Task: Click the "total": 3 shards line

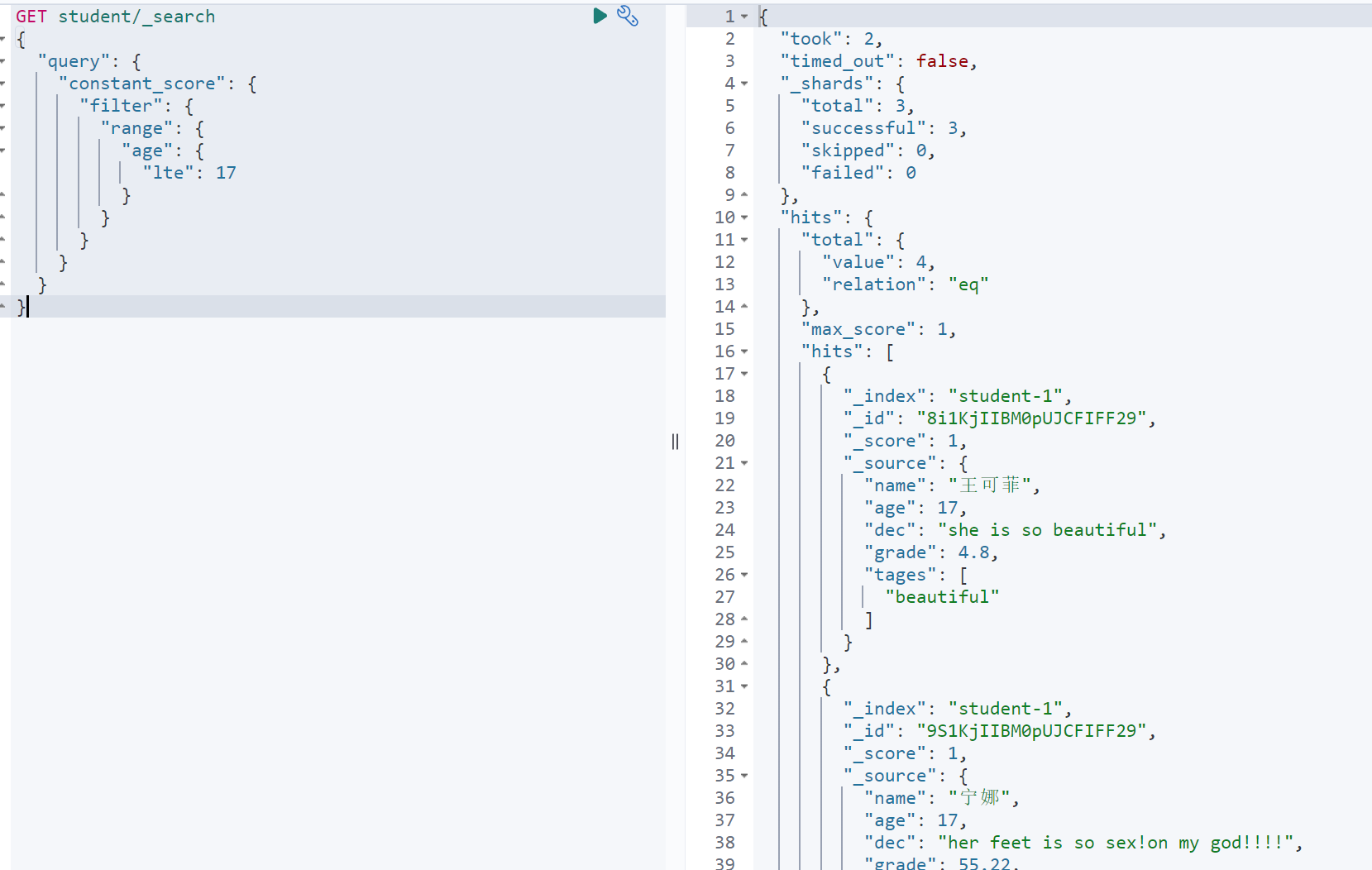Action: tap(858, 106)
